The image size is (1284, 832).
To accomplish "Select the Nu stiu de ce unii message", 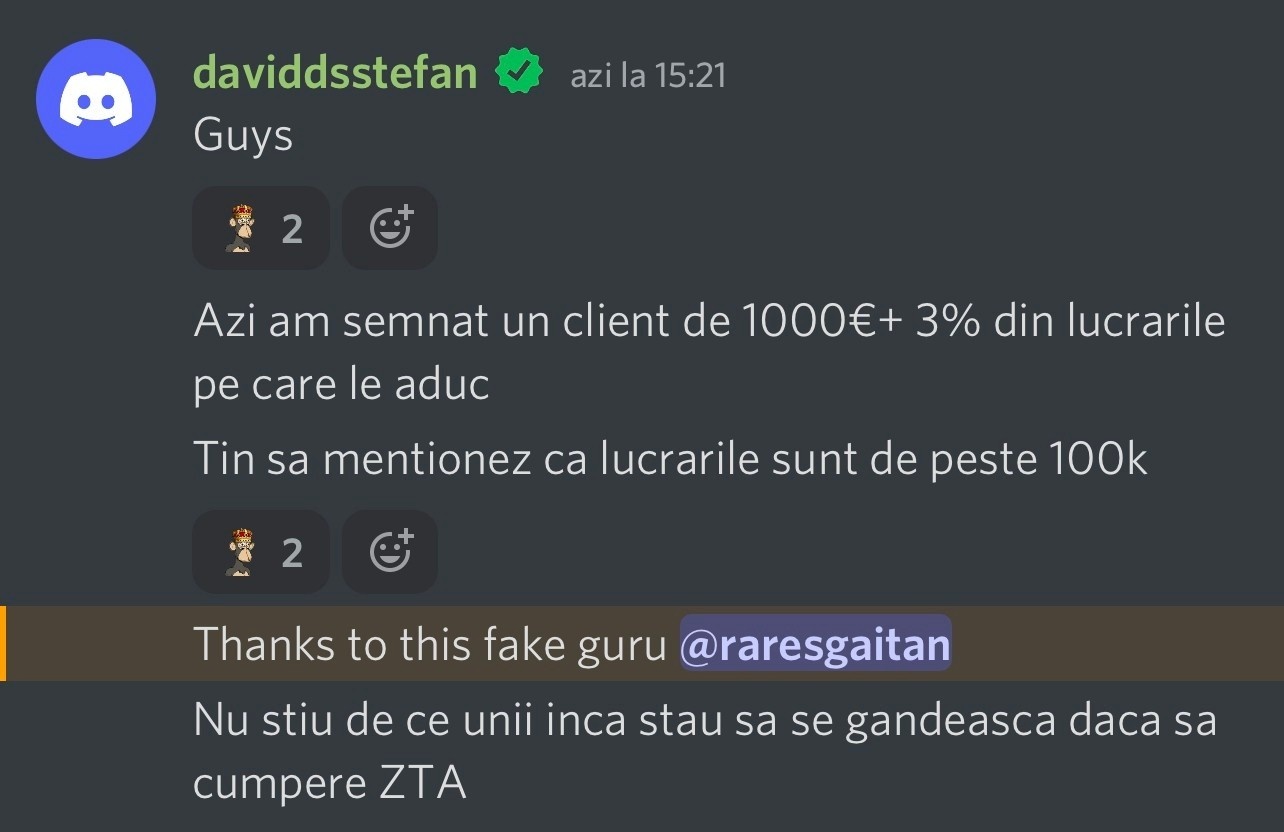I will click(704, 751).
